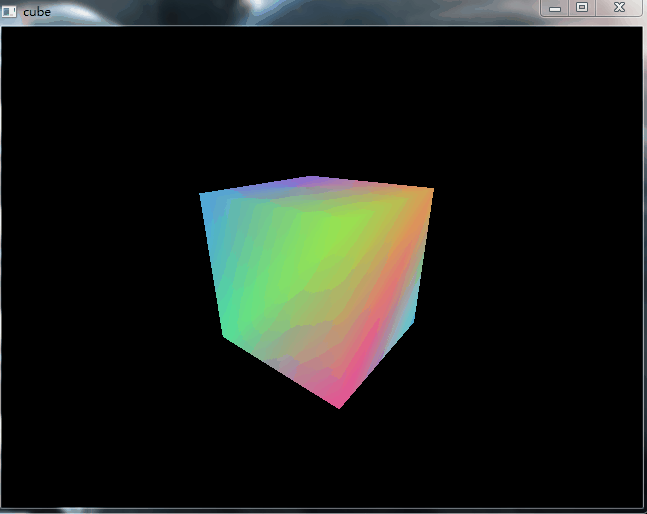647x514 pixels.
Task: Minimize the cube window
Action: point(555,8)
